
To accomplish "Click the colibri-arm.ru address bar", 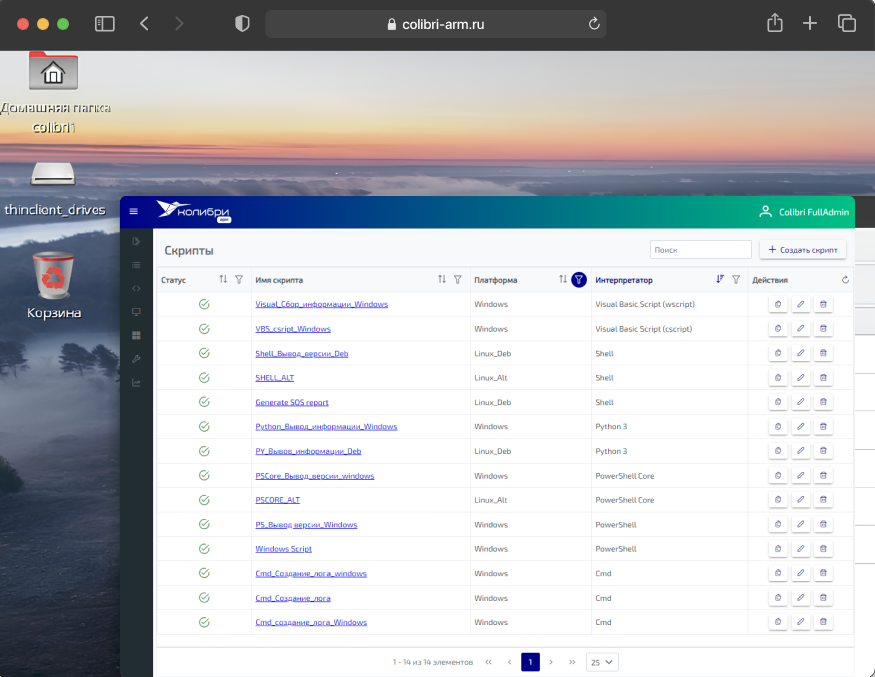I will (x=435, y=24).
